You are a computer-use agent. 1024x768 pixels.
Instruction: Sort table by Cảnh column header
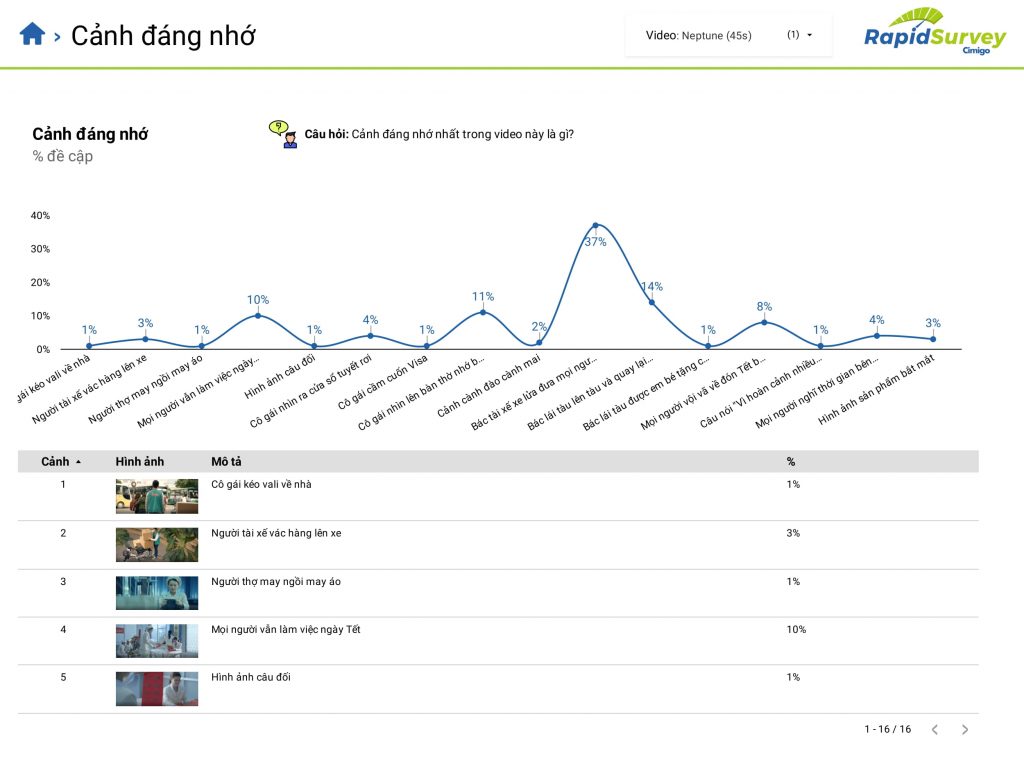pos(56,462)
